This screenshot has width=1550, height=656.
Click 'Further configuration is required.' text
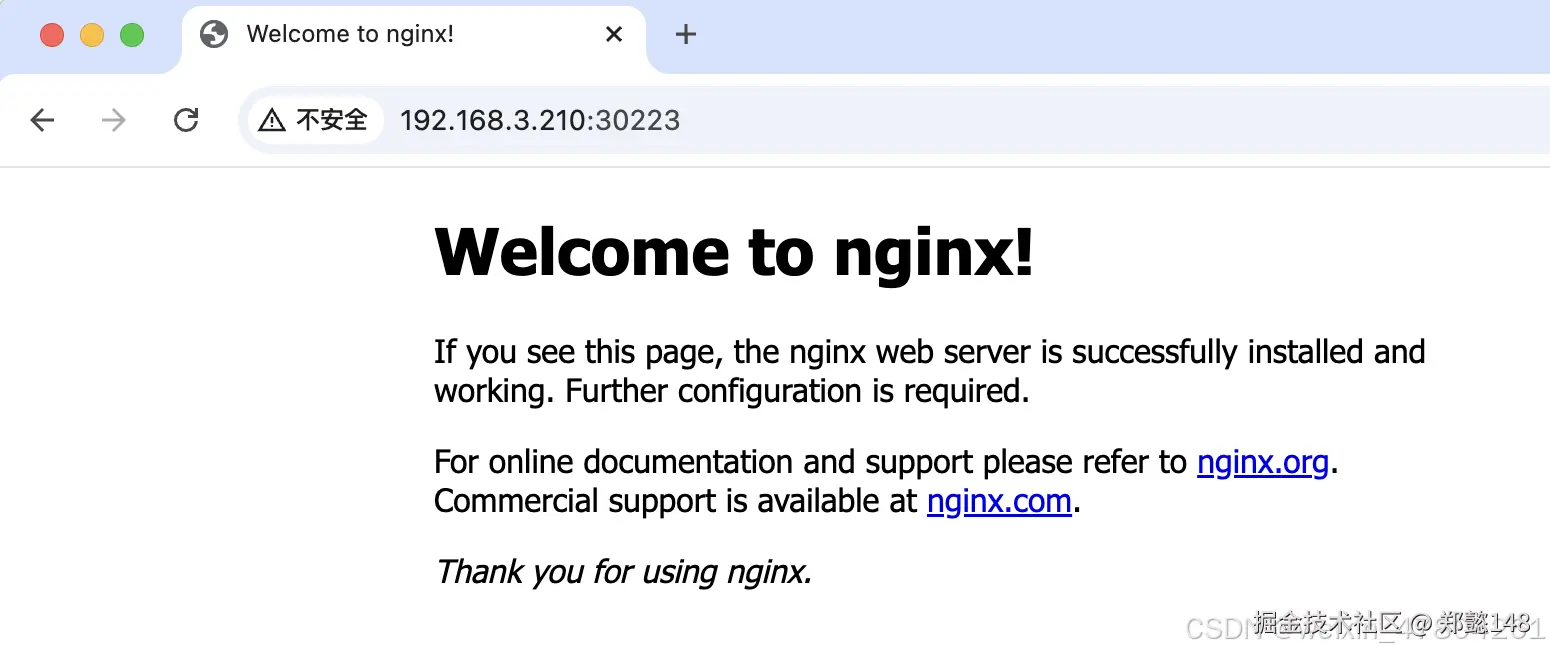(798, 391)
